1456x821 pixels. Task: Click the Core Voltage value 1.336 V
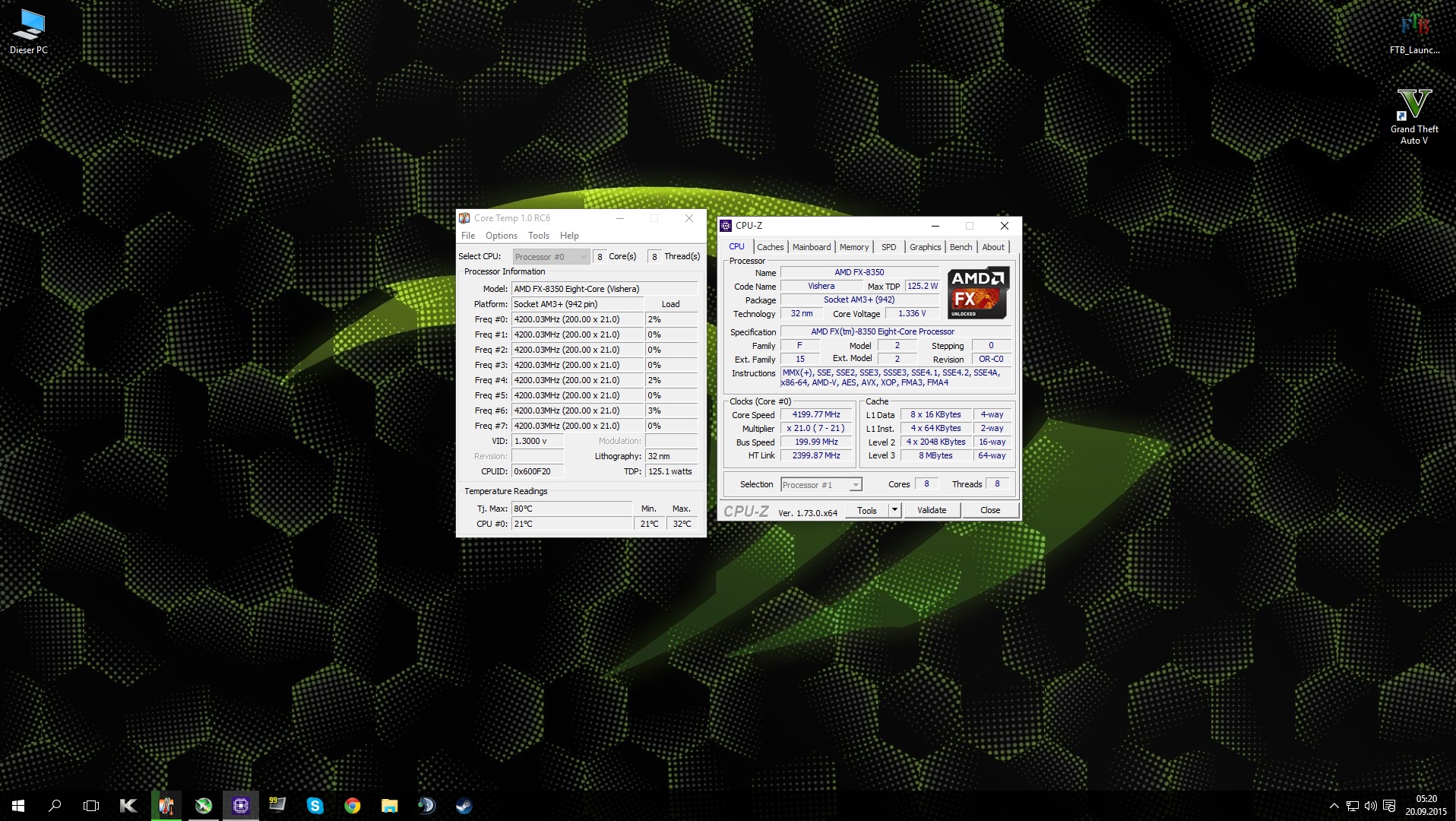coord(912,314)
